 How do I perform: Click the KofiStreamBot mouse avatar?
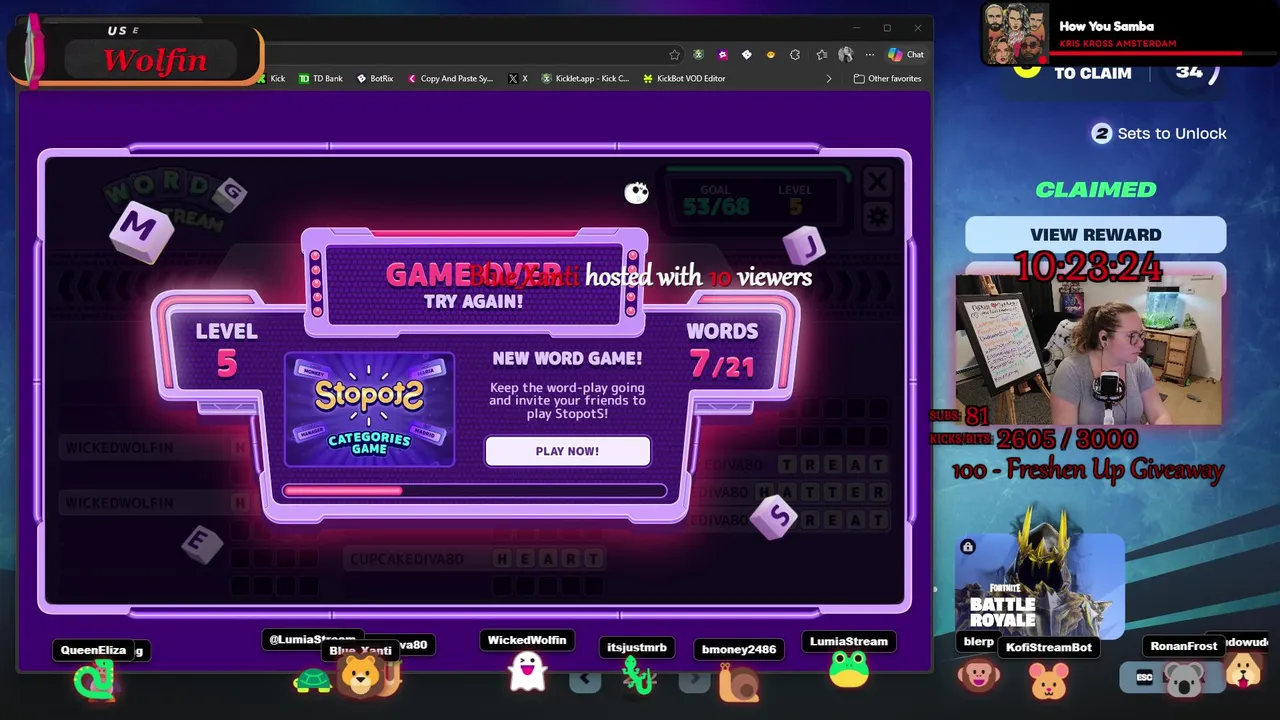point(1049,680)
